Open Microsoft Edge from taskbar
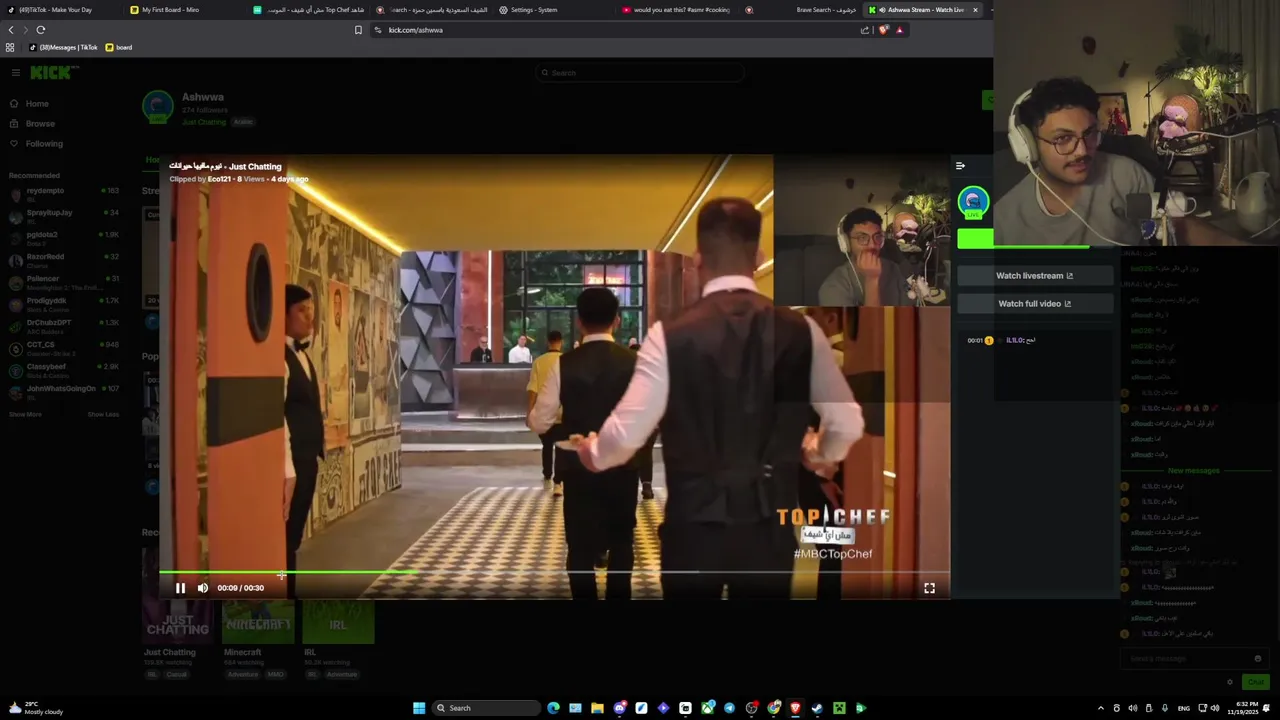1280x720 pixels. point(553,708)
